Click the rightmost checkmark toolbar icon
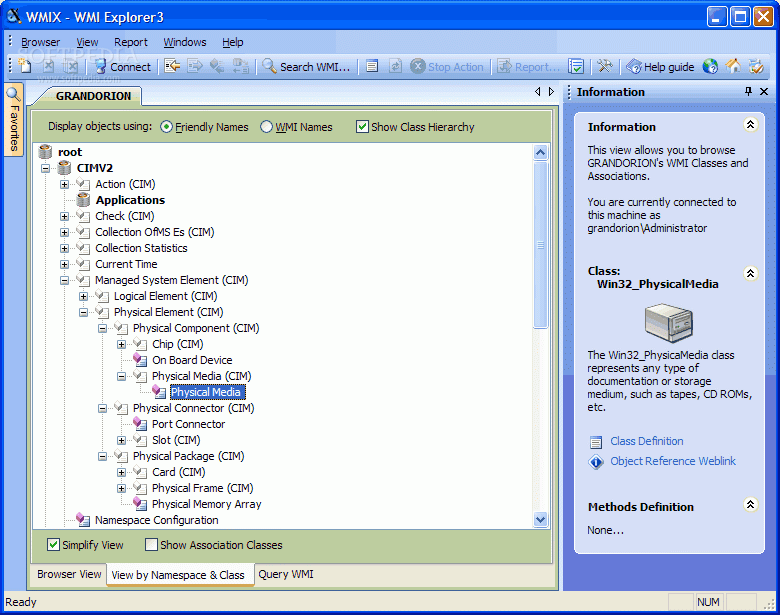Image resolution: width=780 pixels, height=615 pixels. tap(756, 66)
